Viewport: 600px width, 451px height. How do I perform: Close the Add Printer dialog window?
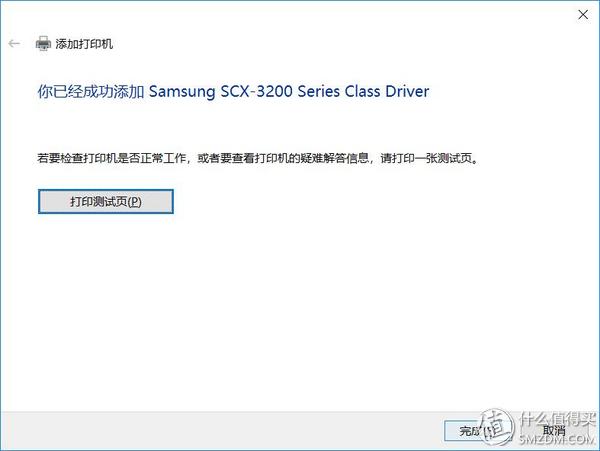pos(583,15)
